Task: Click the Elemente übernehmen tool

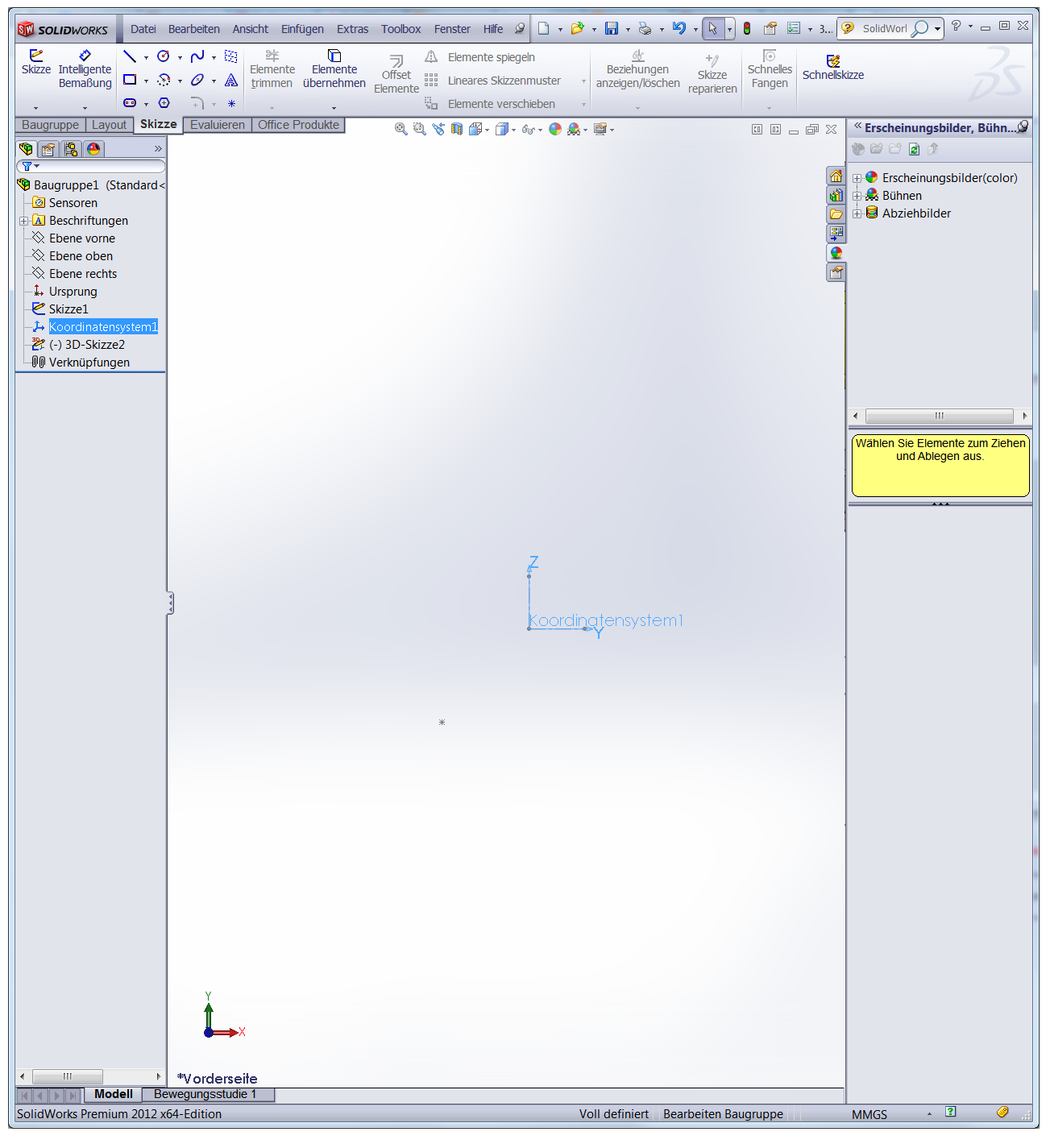Action: pyautogui.click(x=334, y=68)
